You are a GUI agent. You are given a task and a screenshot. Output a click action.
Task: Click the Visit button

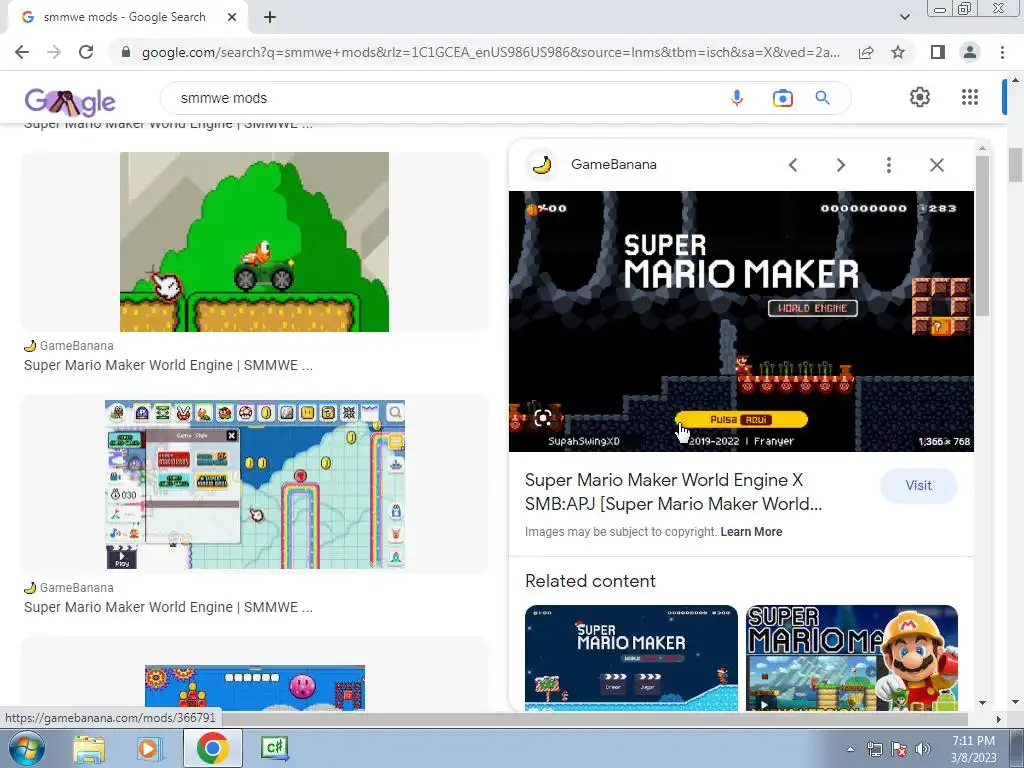[x=918, y=485]
